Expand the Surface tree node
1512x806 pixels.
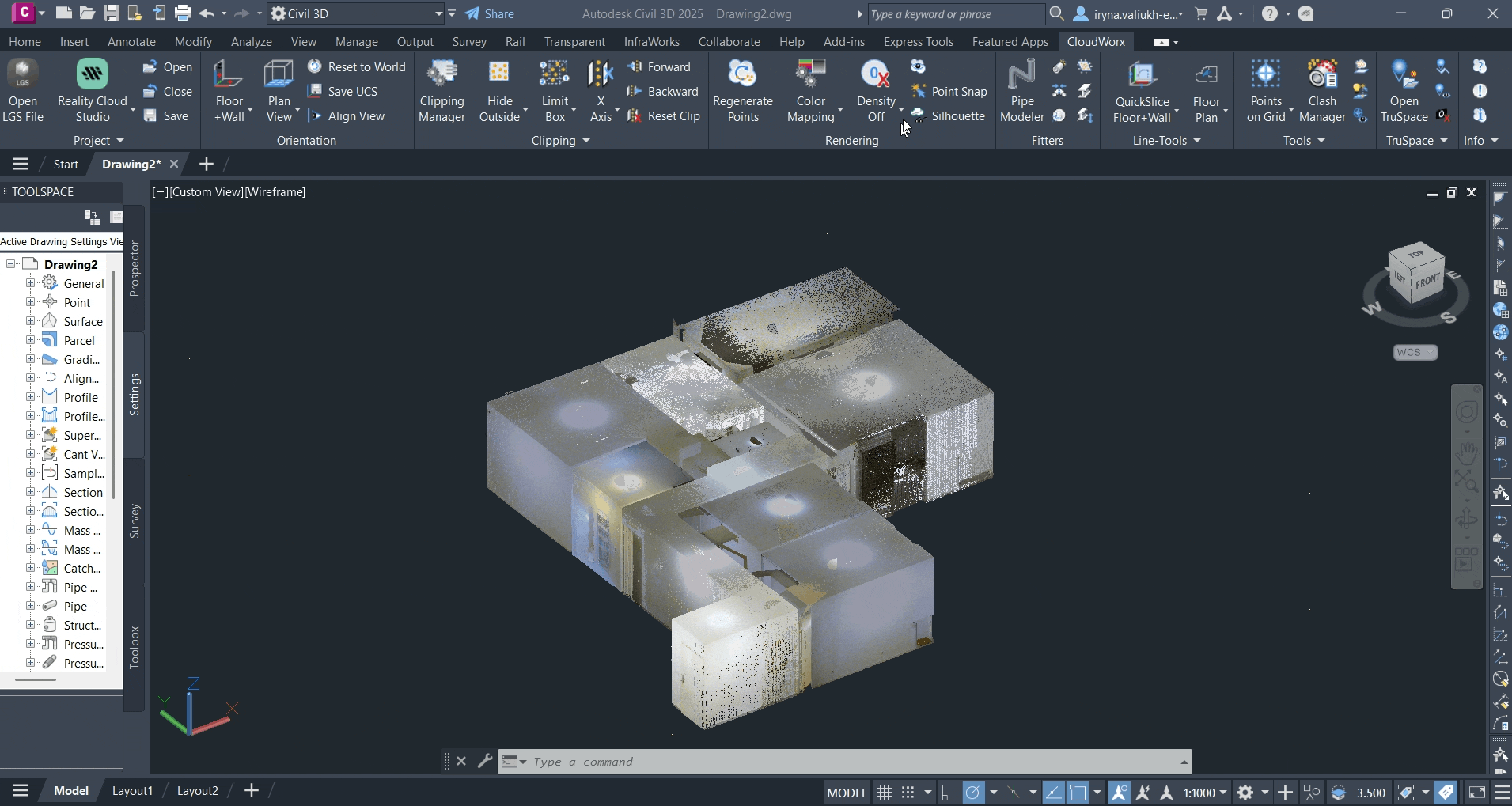(30, 321)
